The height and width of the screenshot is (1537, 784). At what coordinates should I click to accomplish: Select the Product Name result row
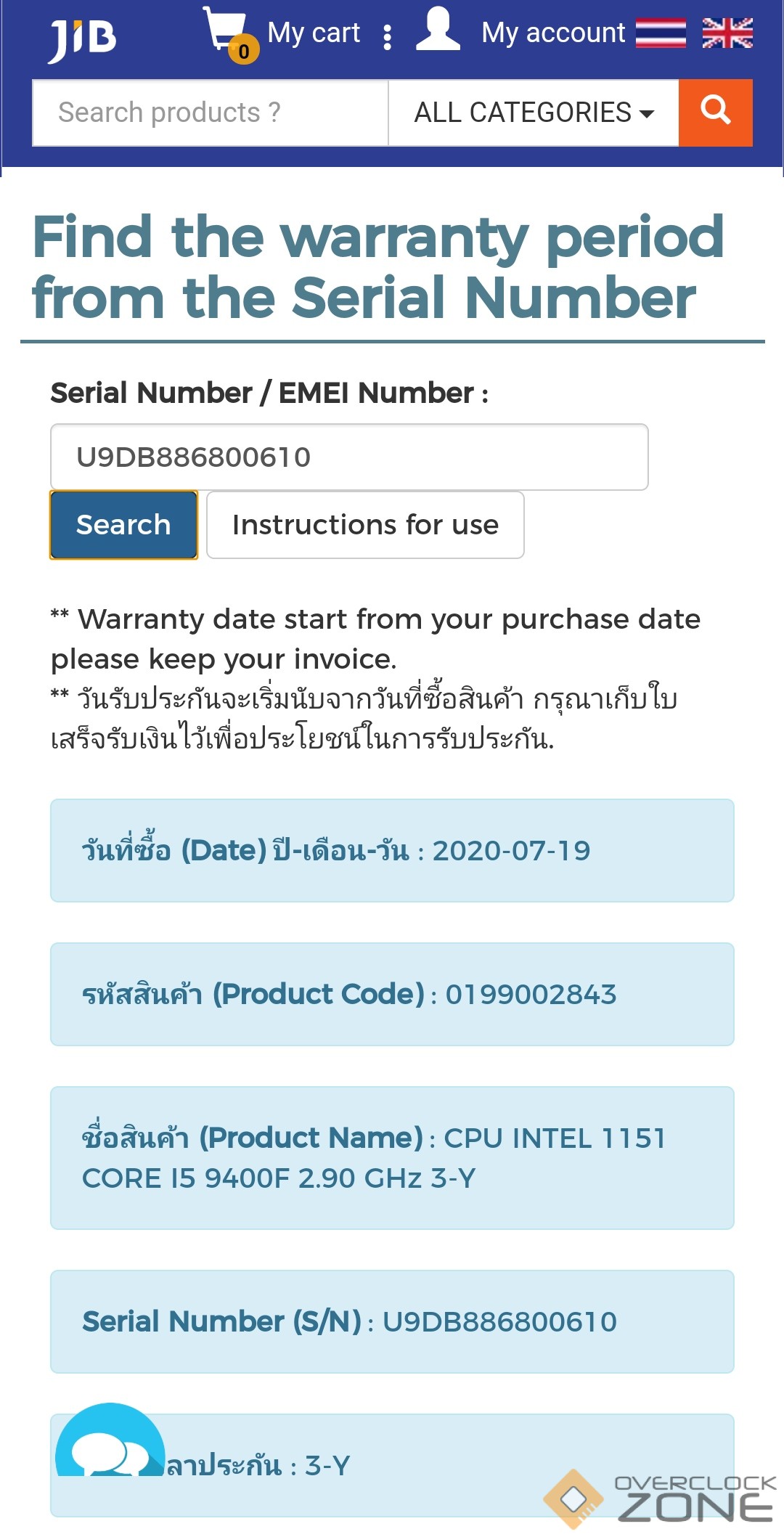tap(392, 1157)
